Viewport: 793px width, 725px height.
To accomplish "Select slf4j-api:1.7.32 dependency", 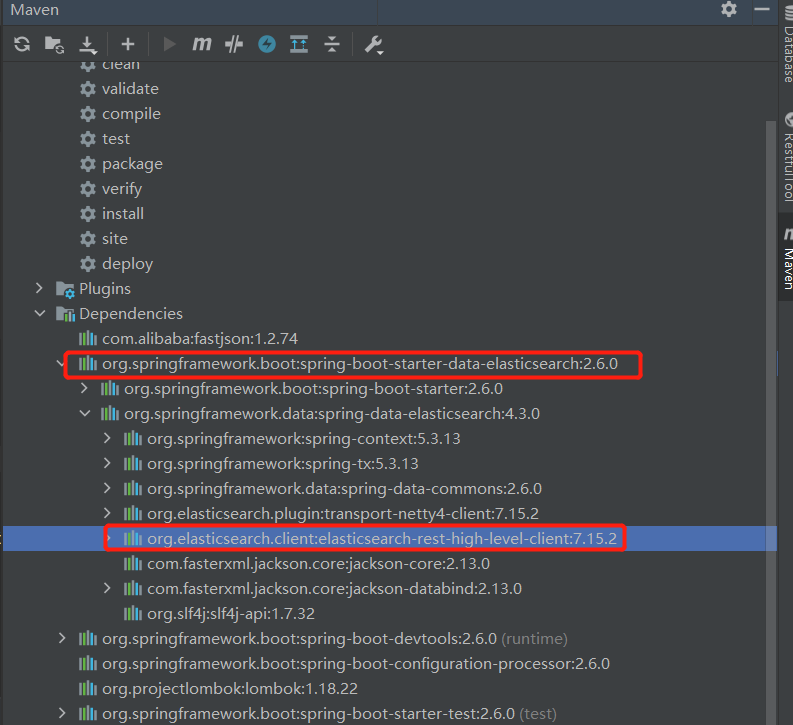I will point(231,614).
